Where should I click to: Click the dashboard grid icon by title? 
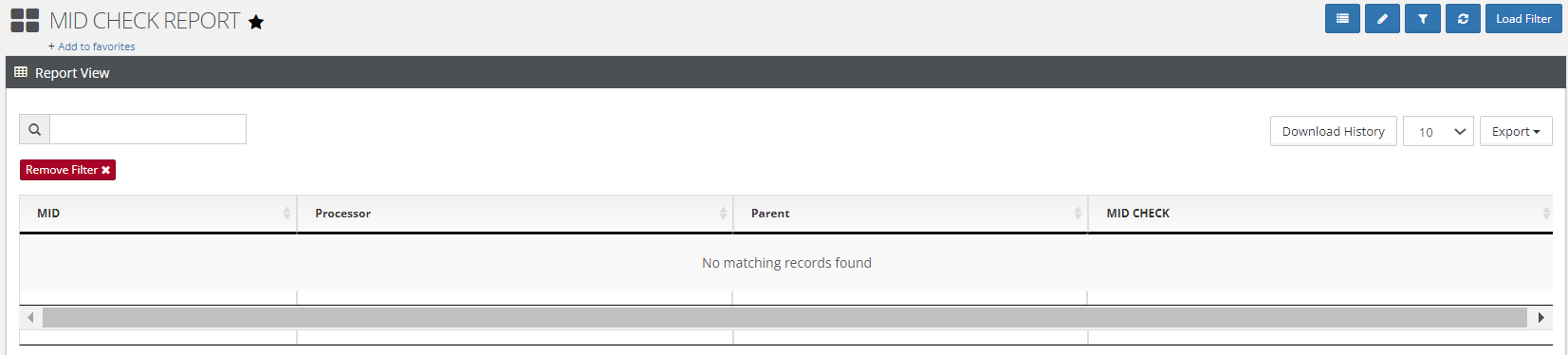pos(25,21)
